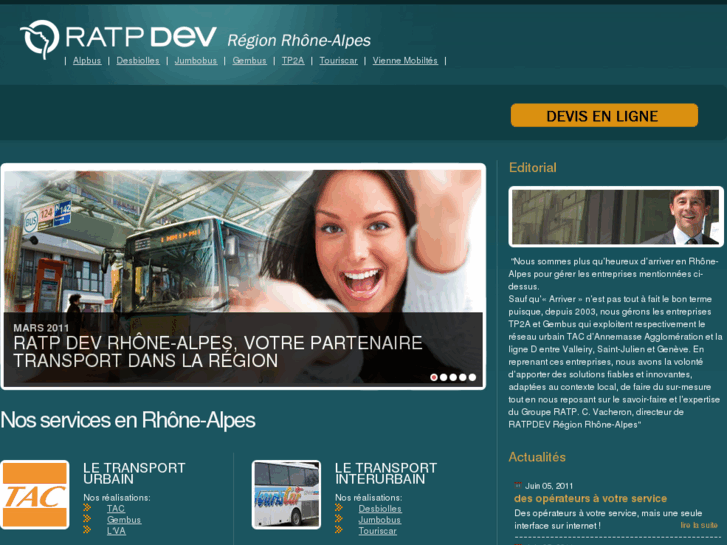Open the Desbiolles header link
This screenshot has width=727, height=545.
(x=138, y=61)
